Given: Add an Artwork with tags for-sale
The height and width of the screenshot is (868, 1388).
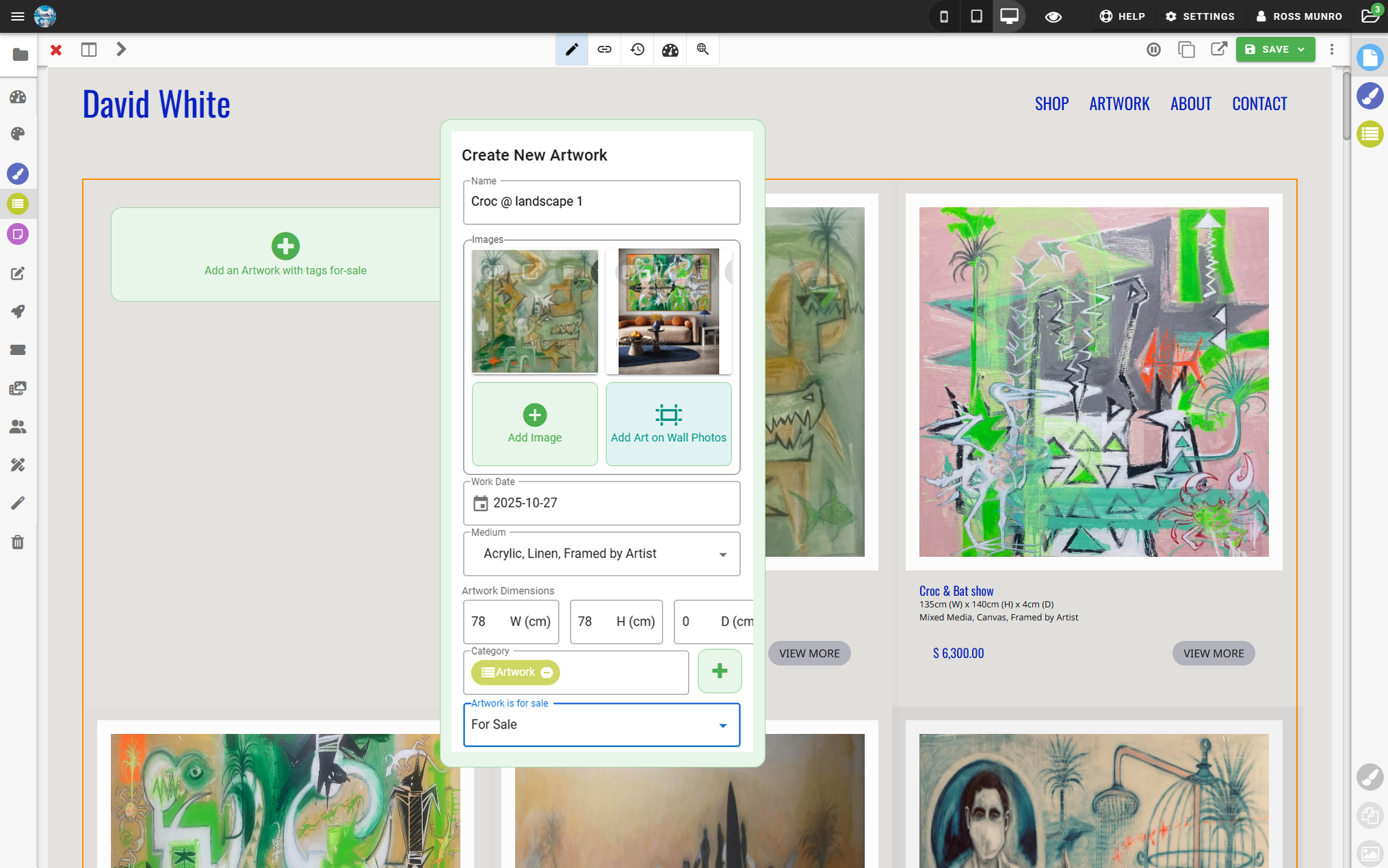Looking at the screenshot, I should [x=285, y=254].
